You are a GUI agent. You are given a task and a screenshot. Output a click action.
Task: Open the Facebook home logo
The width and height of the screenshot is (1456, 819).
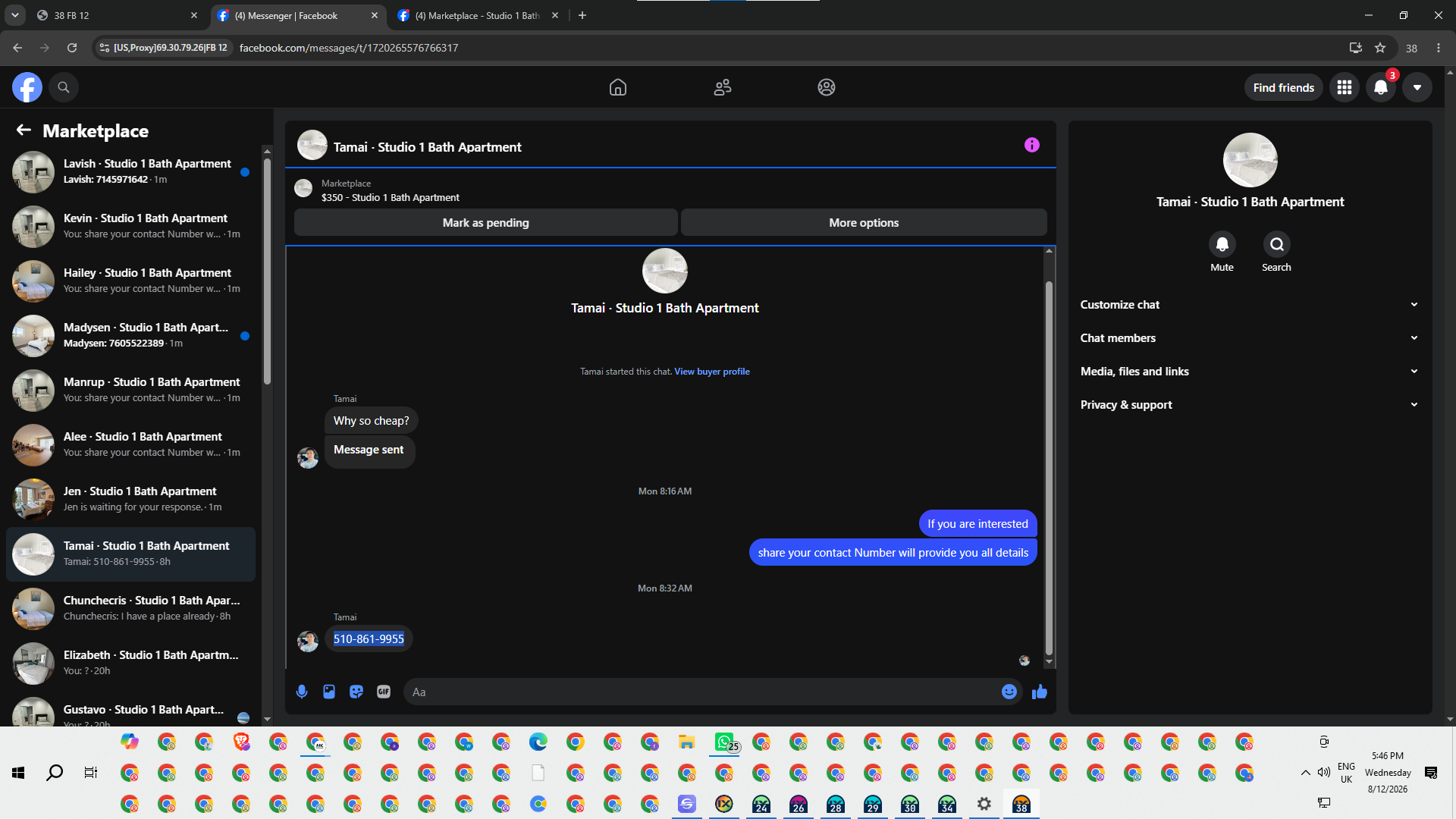(27, 87)
